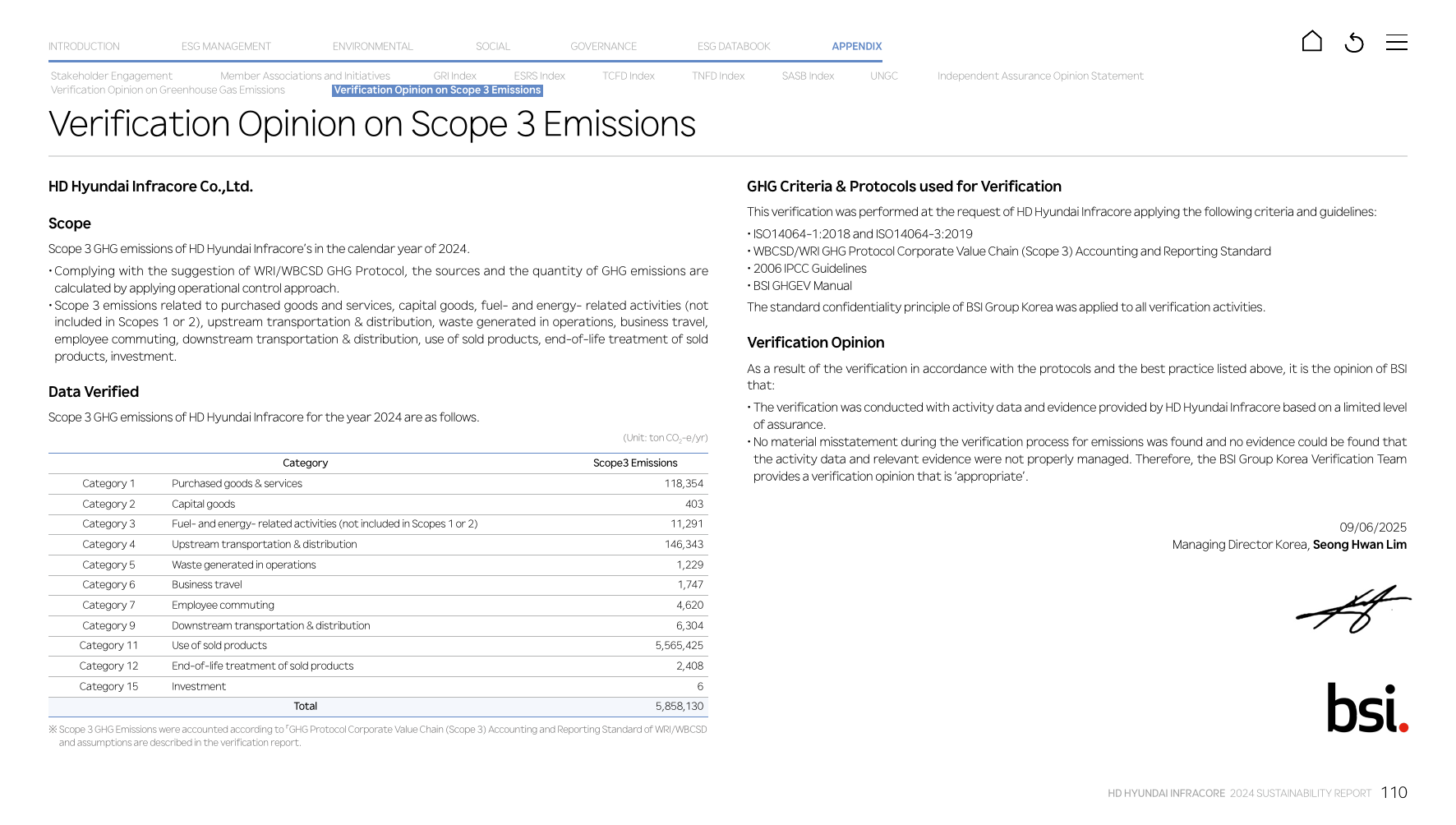Click the date 09/06/2025
This screenshot has width=1456, height=825.
[x=1373, y=527]
